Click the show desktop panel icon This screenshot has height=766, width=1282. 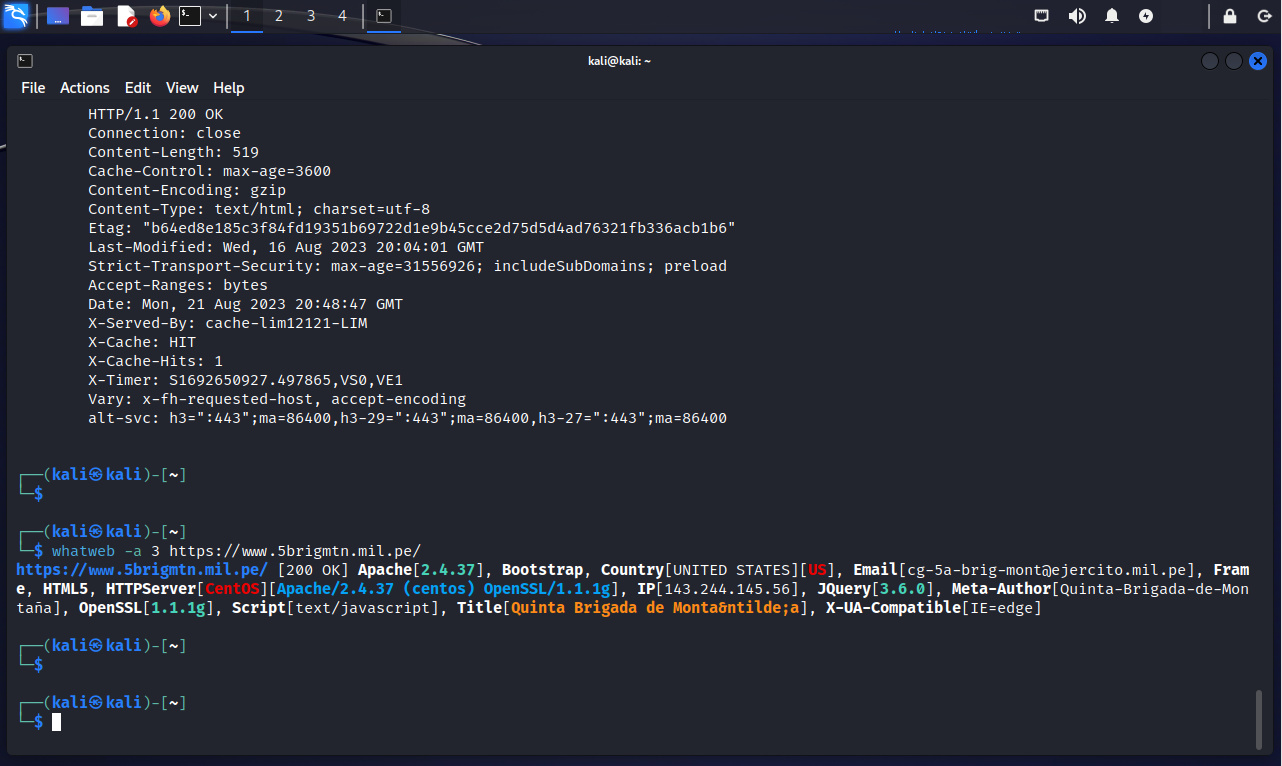point(58,16)
